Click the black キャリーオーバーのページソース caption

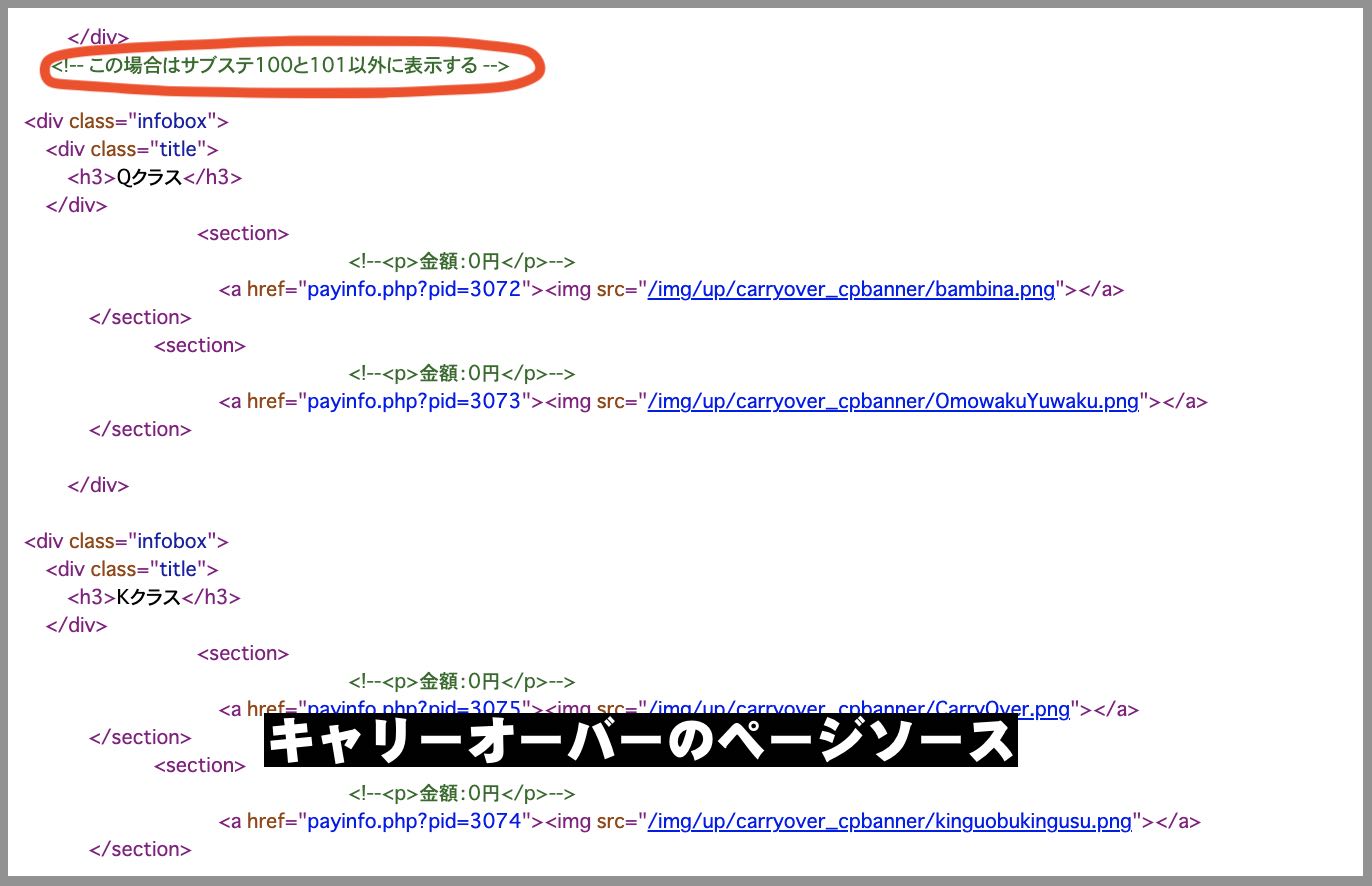(641, 741)
